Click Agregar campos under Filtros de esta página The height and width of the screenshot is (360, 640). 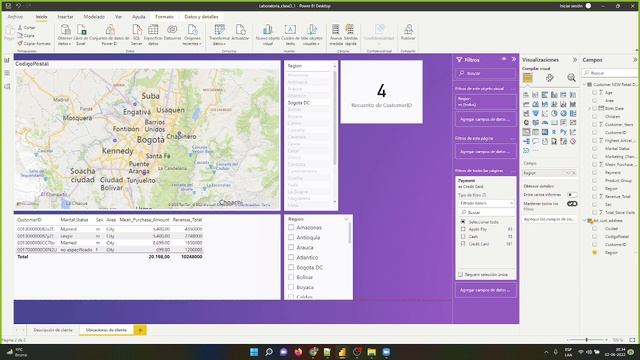click(485, 151)
